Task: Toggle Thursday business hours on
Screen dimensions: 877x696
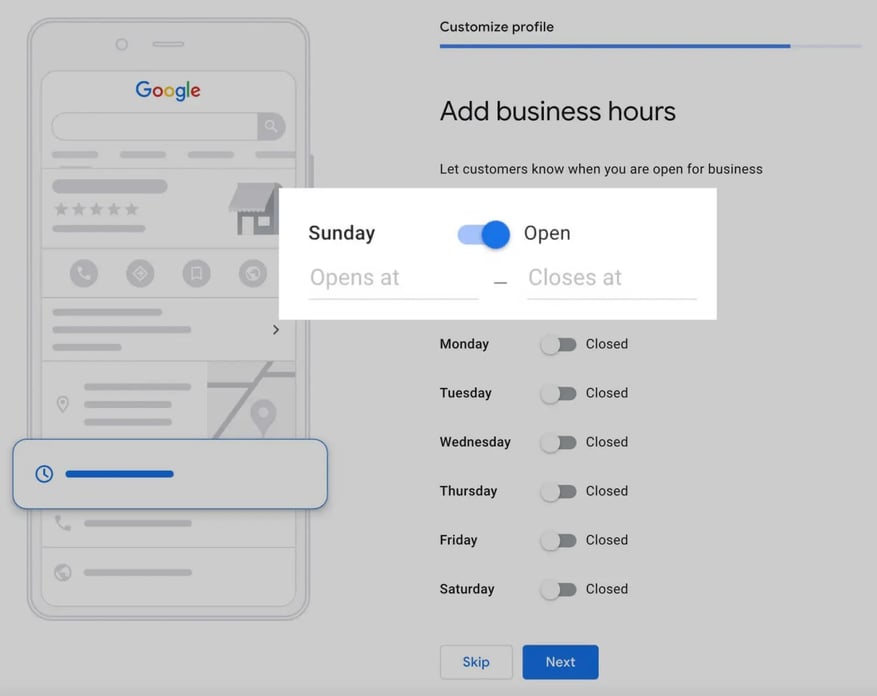Action: pos(558,492)
